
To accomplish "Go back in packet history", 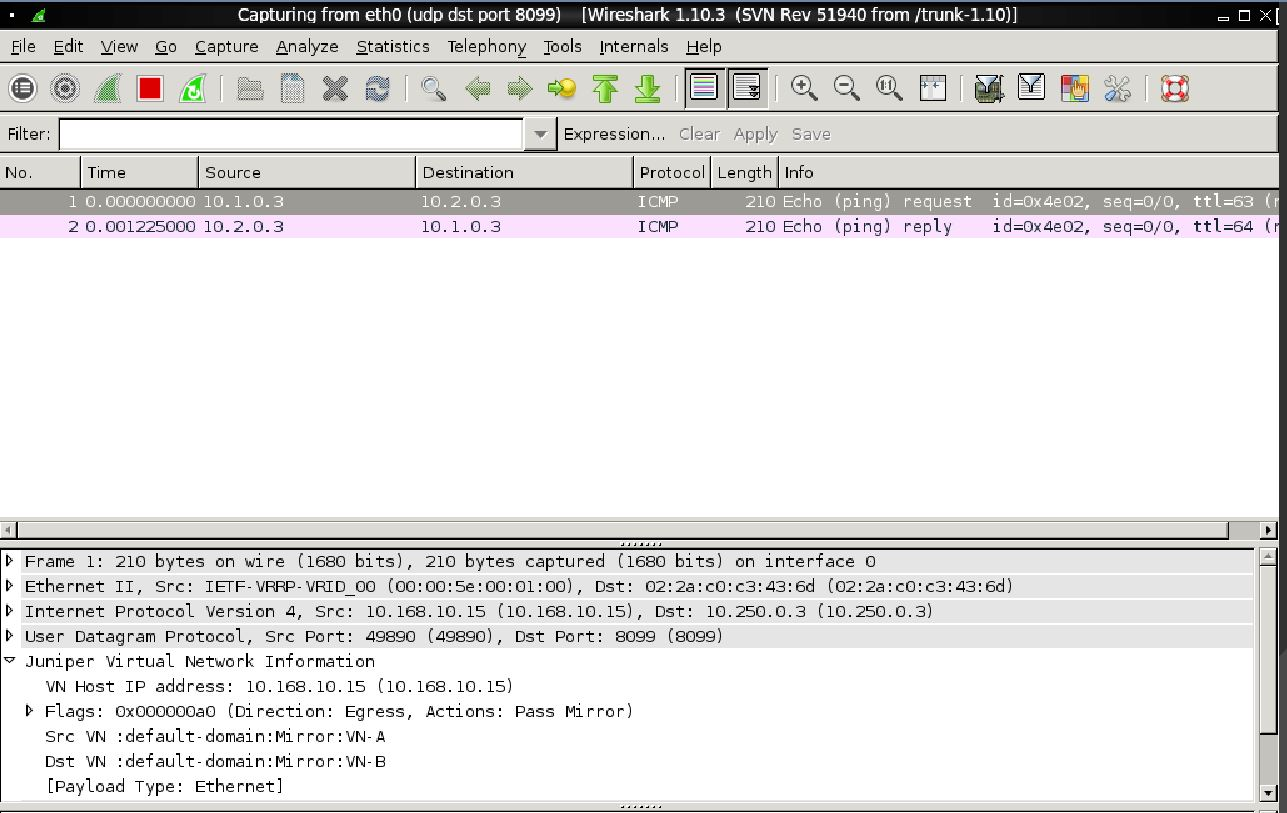I will [x=478, y=89].
